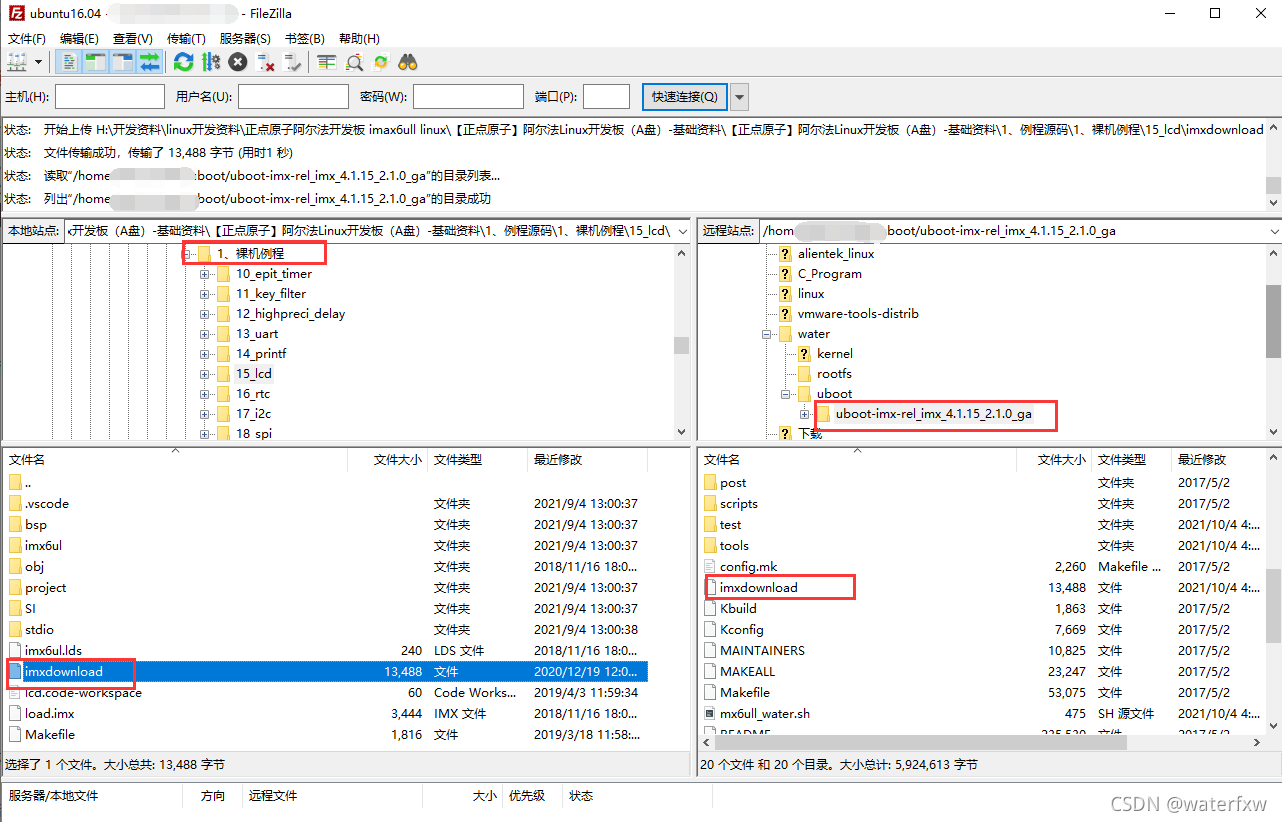Open the 编辑(E) menu
1282x822 pixels.
coord(79,38)
